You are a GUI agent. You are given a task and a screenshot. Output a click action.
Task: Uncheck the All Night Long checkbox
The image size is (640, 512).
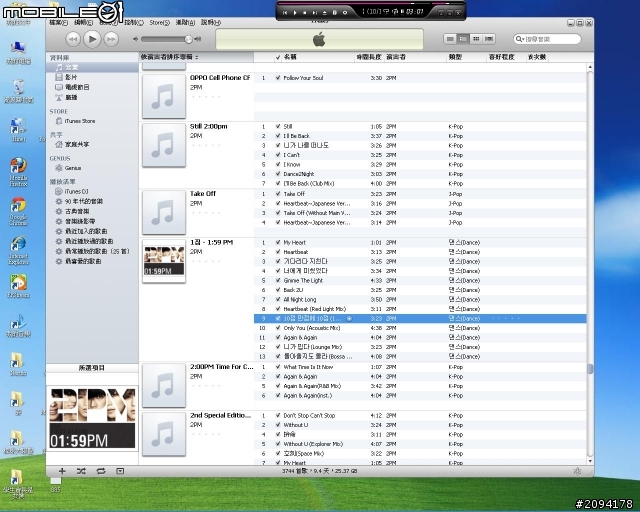(278, 300)
